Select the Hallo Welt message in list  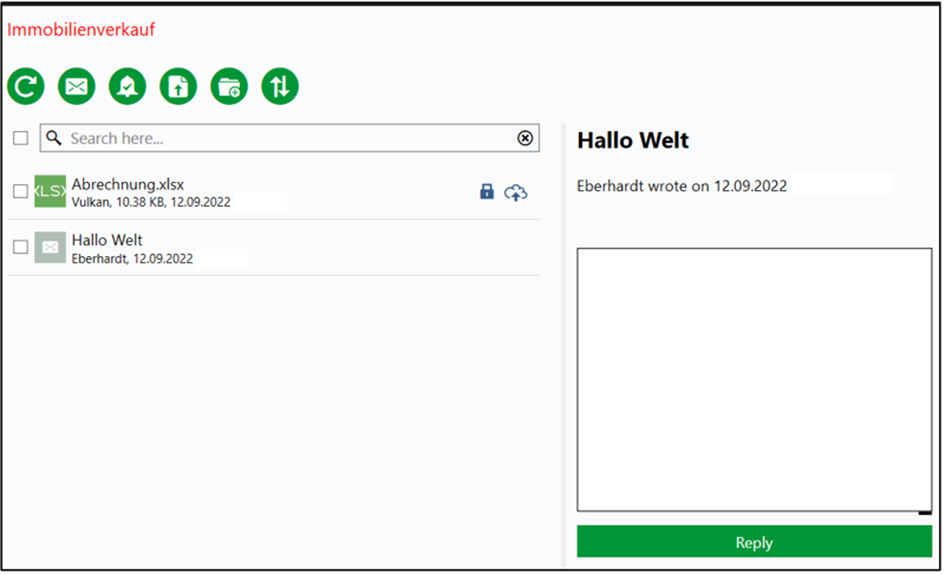274,248
